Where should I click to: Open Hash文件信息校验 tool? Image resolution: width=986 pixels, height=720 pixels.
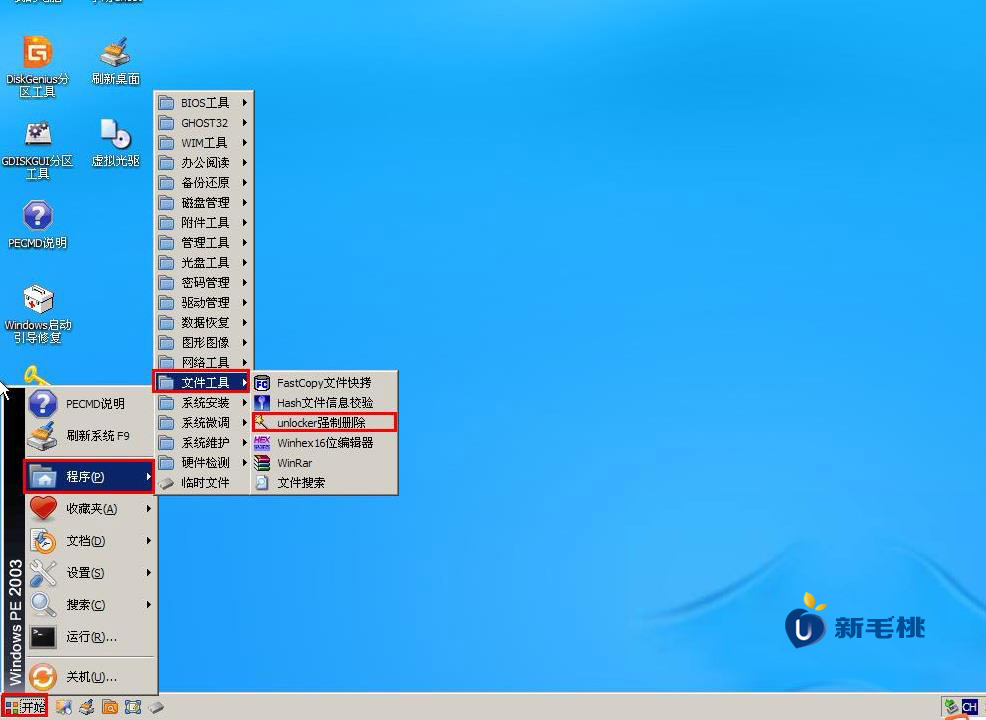click(324, 403)
